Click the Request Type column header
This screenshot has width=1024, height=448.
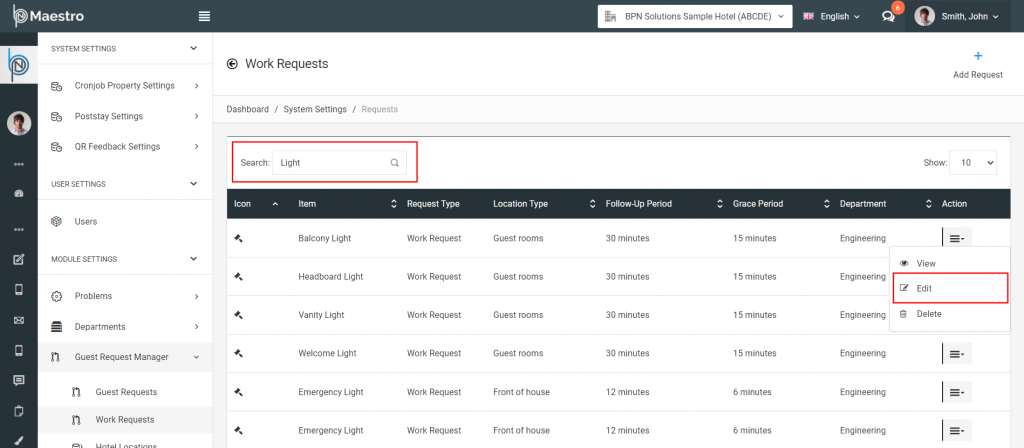pyautogui.click(x=433, y=204)
